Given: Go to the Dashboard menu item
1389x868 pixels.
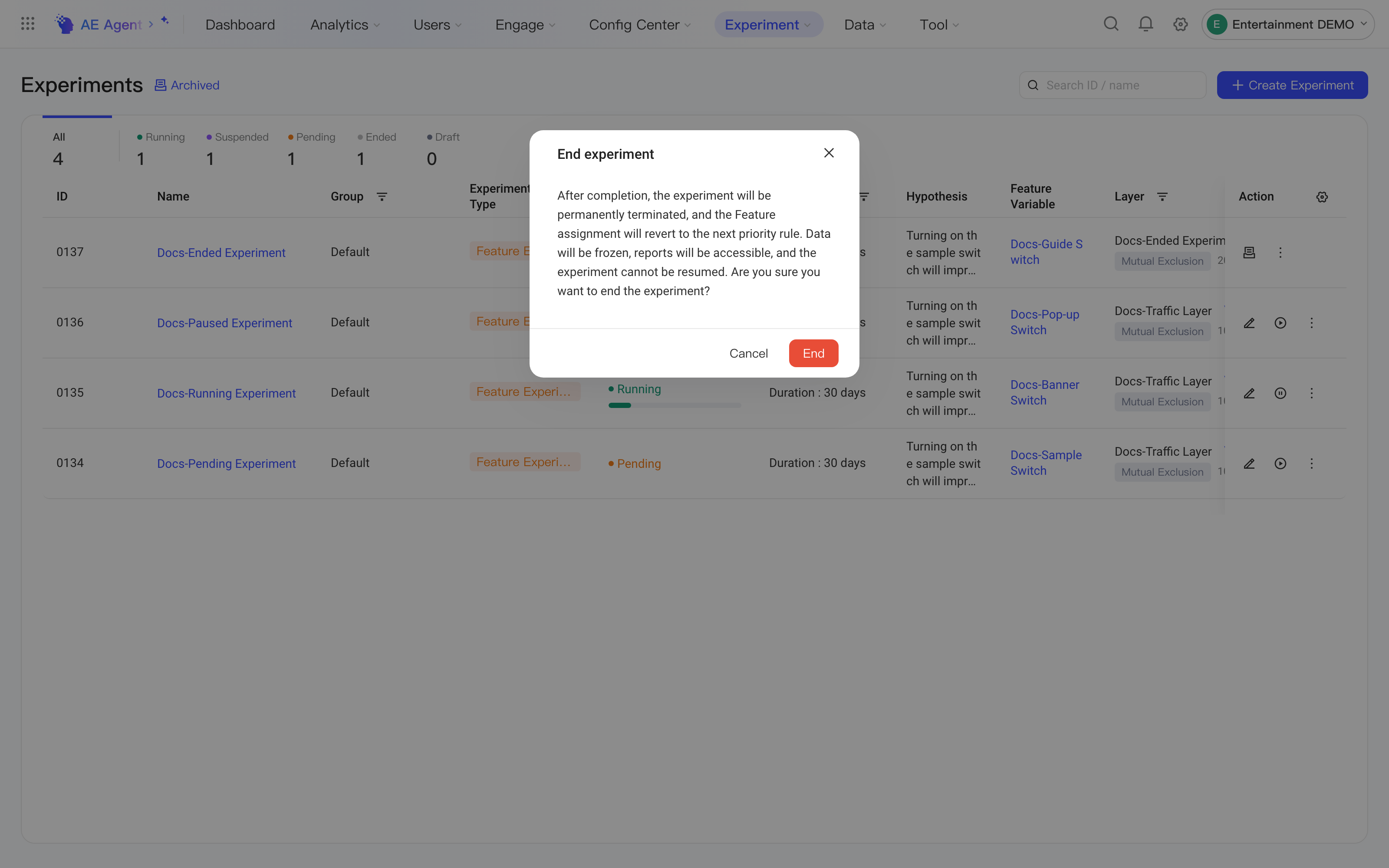Looking at the screenshot, I should (x=240, y=25).
